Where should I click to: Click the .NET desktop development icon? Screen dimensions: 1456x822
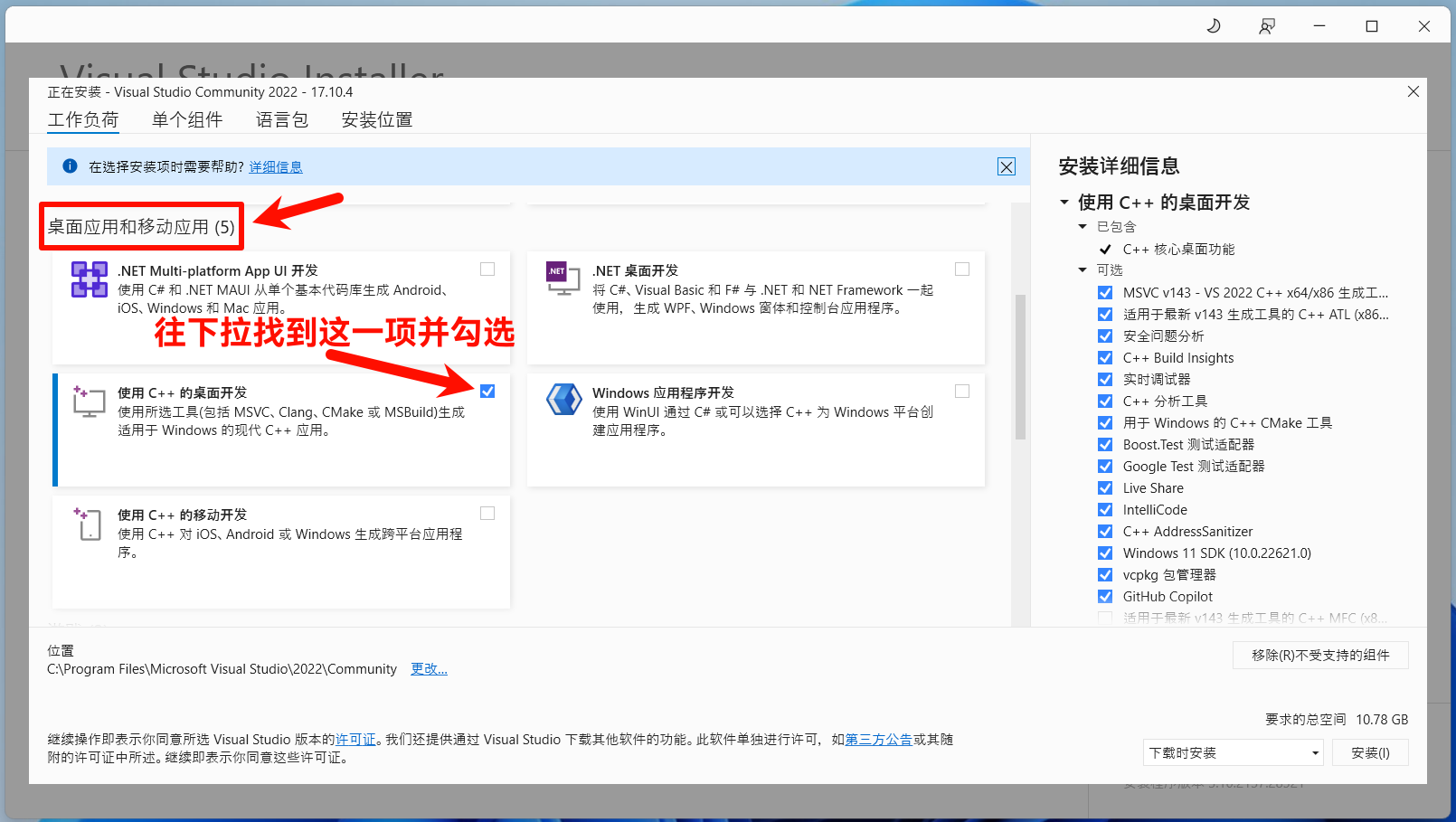pos(563,279)
